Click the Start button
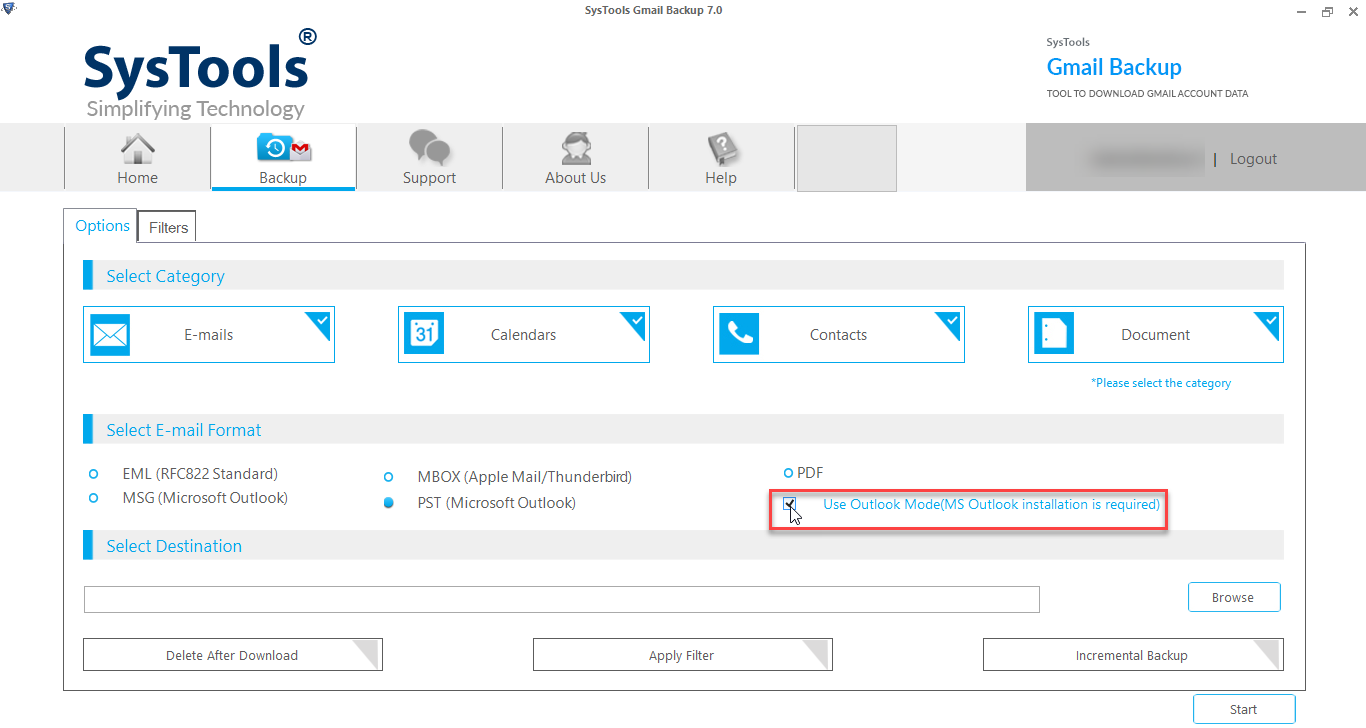1366x728 pixels. 1244,709
